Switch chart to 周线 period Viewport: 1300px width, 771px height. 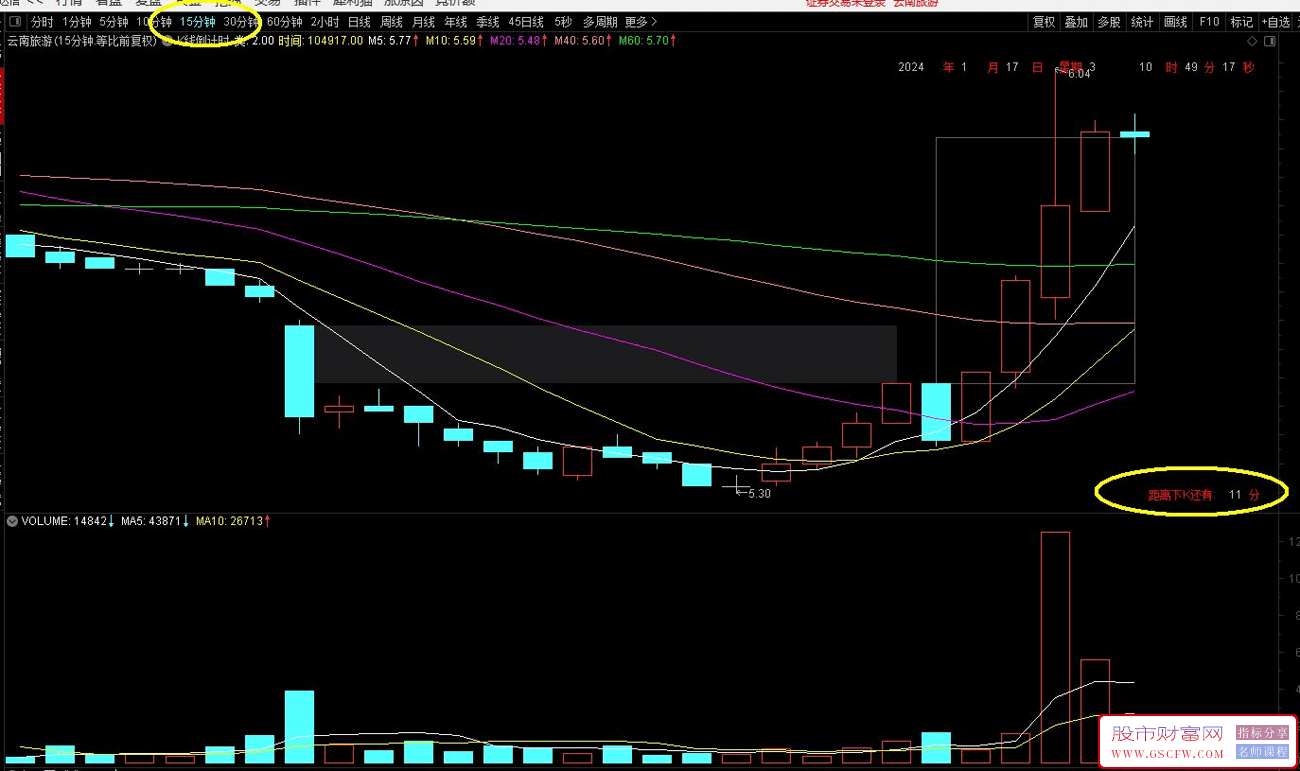click(392, 22)
